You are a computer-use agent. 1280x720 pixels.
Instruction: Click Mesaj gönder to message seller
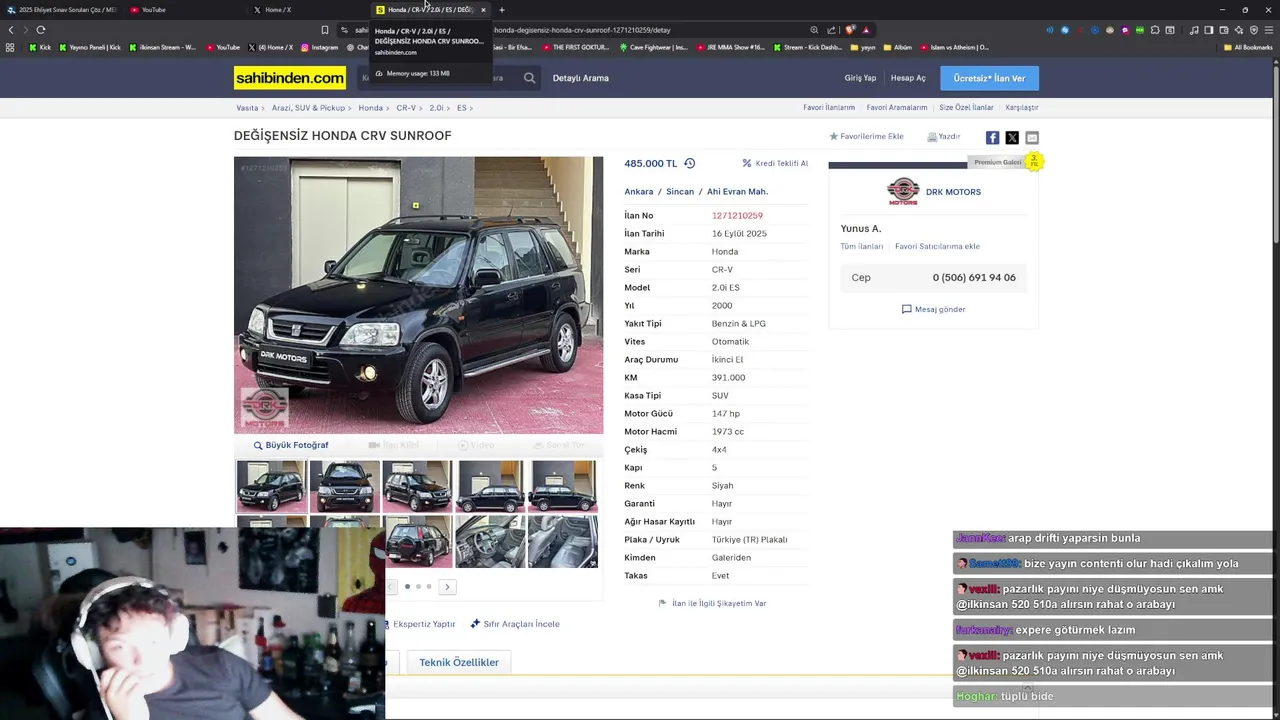click(x=934, y=310)
